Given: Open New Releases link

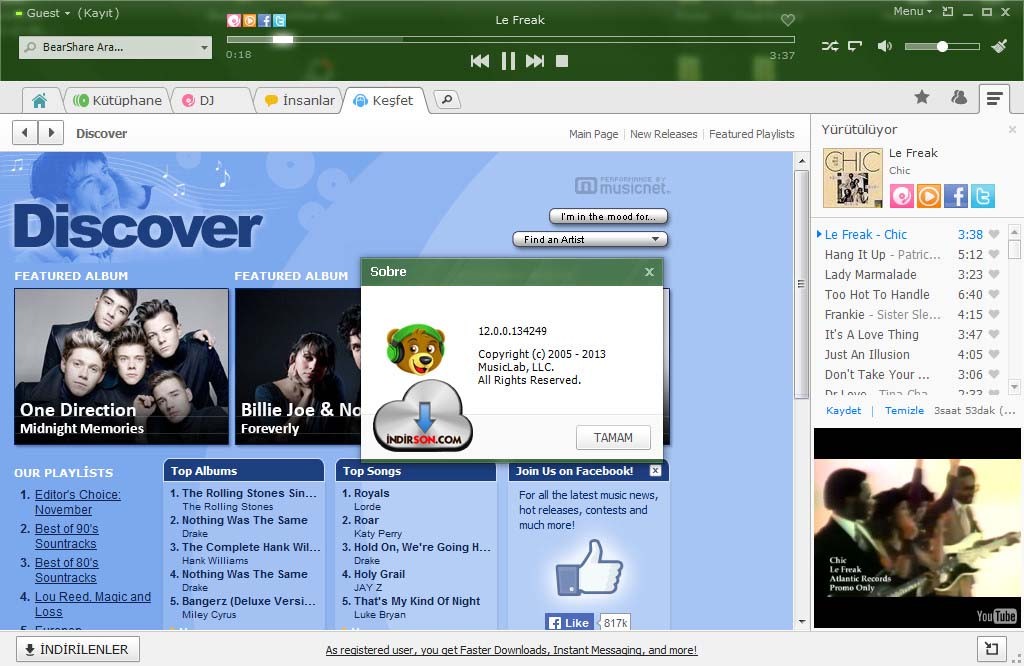Looking at the screenshot, I should click(x=664, y=134).
